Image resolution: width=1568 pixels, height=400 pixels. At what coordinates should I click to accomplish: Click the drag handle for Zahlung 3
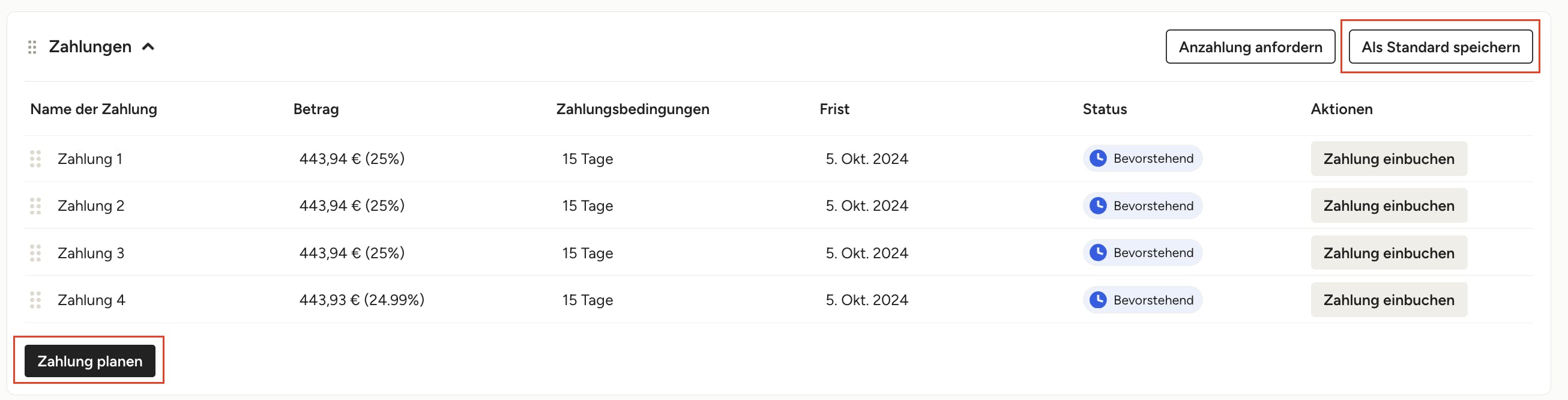click(35, 253)
